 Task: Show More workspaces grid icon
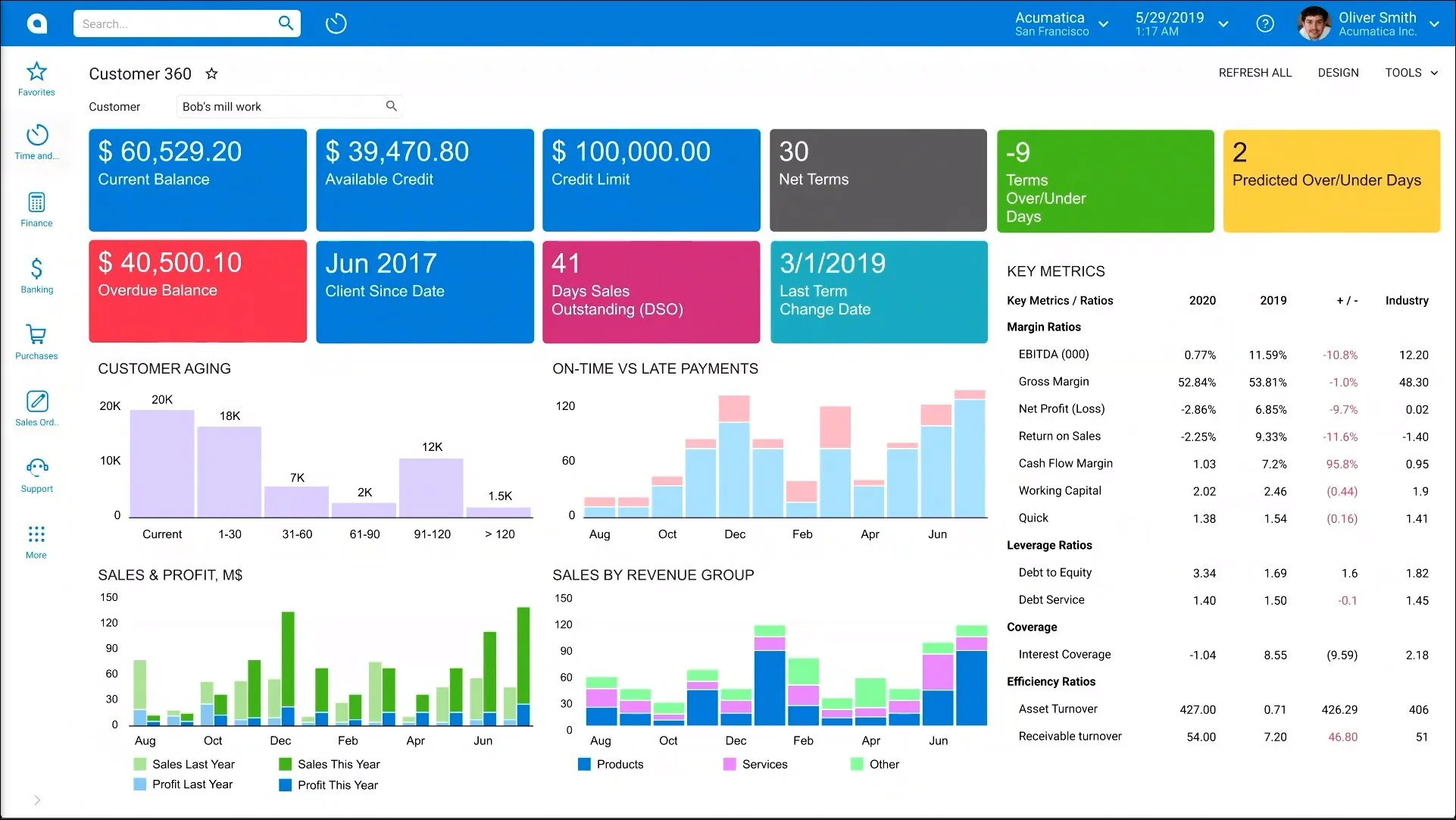(x=36, y=534)
